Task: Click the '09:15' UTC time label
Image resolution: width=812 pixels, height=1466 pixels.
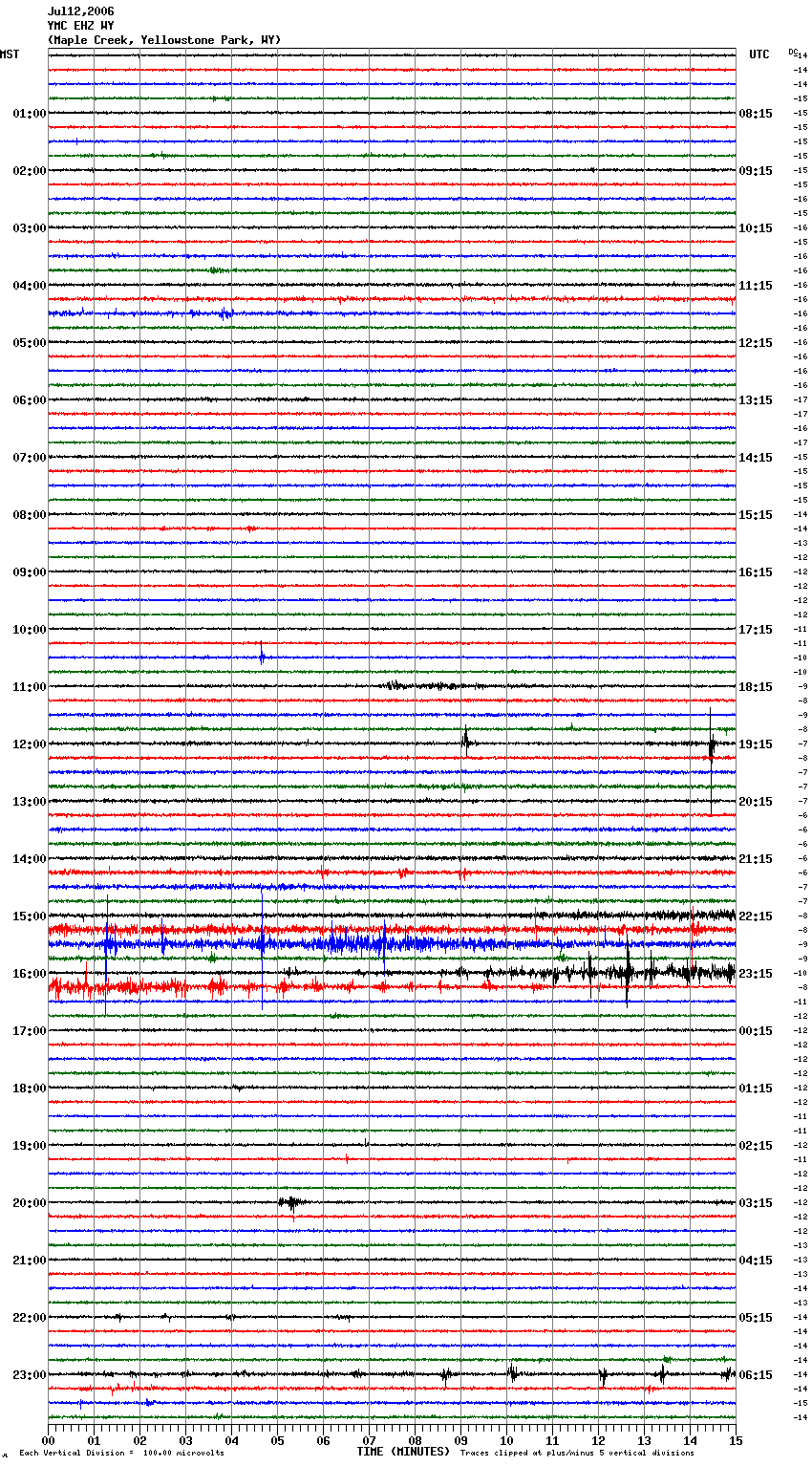Action: [756, 171]
